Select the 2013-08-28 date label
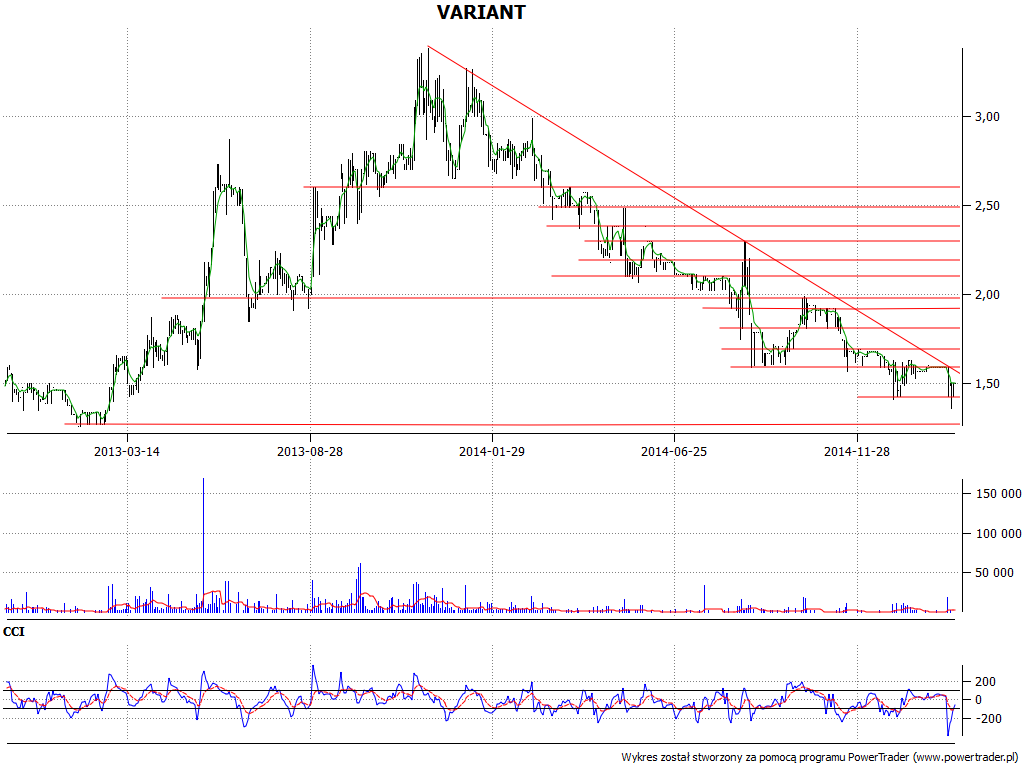Viewport: 1024px width, 768px height. tap(310, 451)
